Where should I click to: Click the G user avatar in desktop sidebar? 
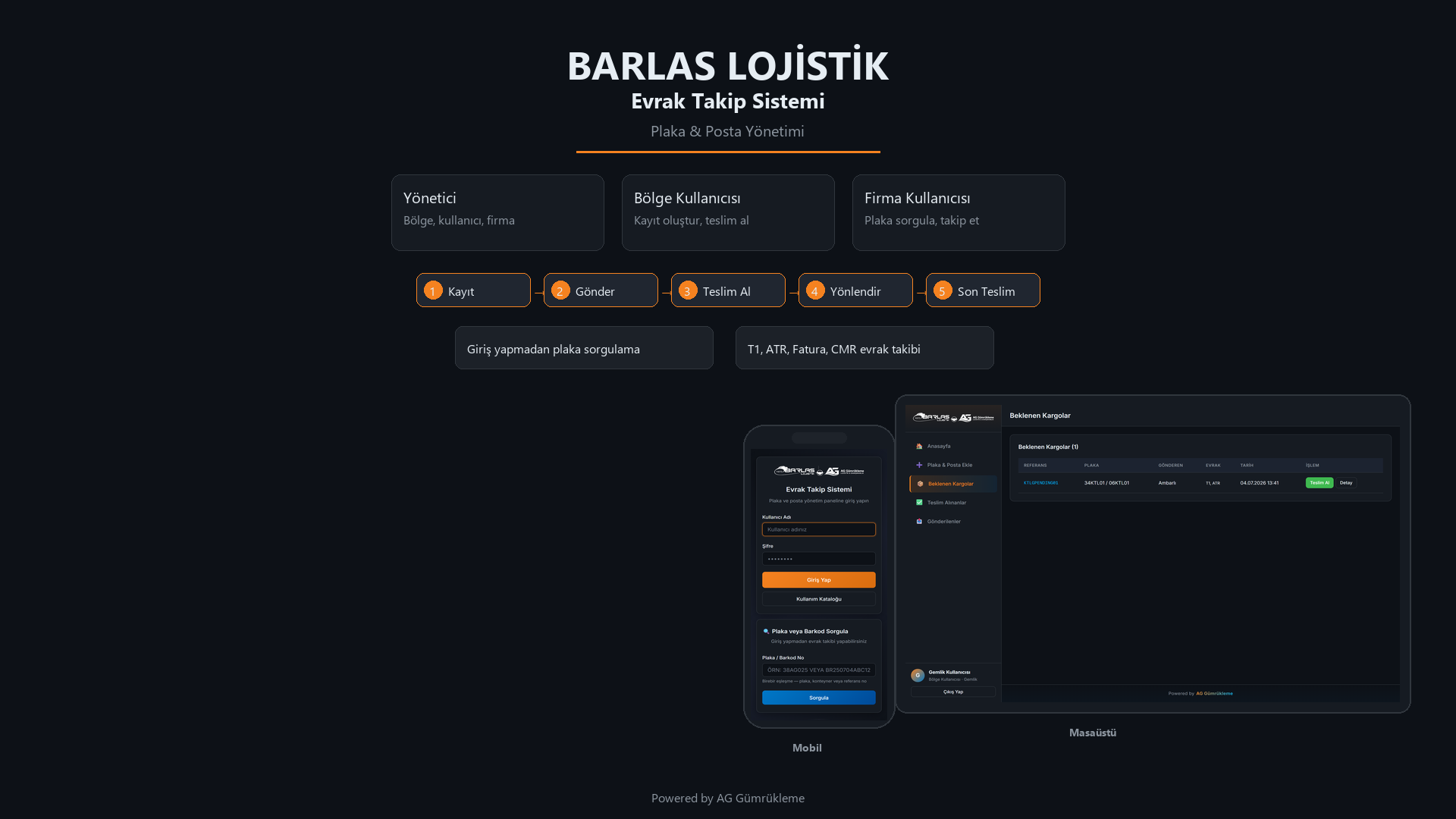point(918,675)
